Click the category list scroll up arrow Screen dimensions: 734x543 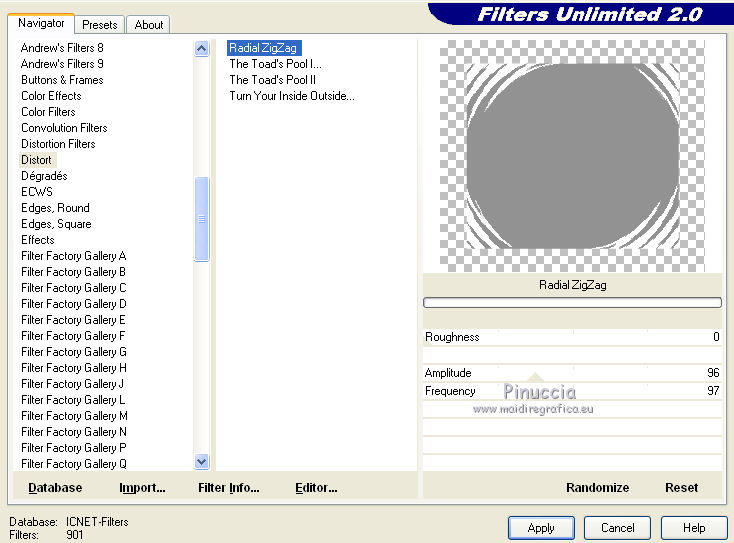point(202,48)
